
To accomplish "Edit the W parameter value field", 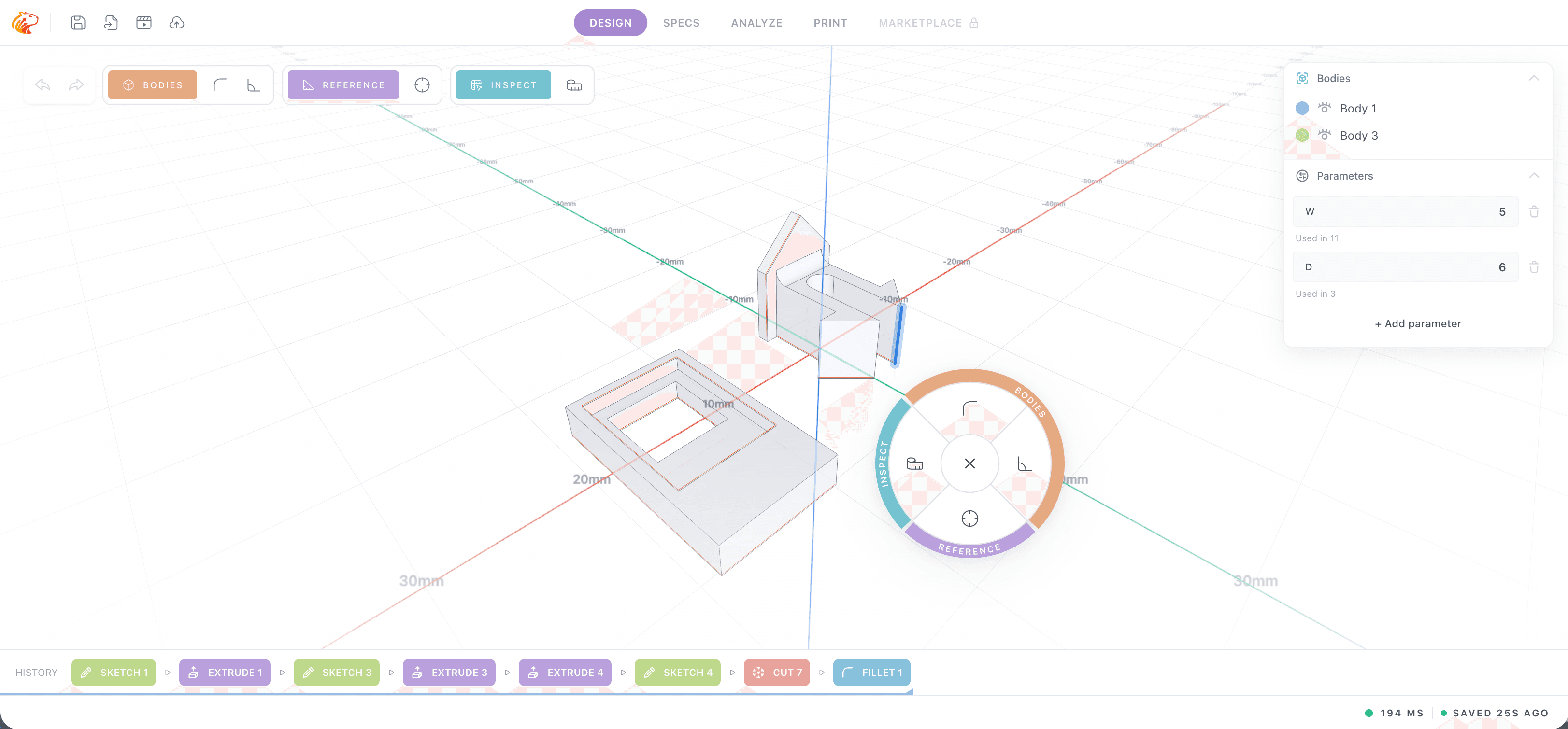I will tap(1406, 212).
